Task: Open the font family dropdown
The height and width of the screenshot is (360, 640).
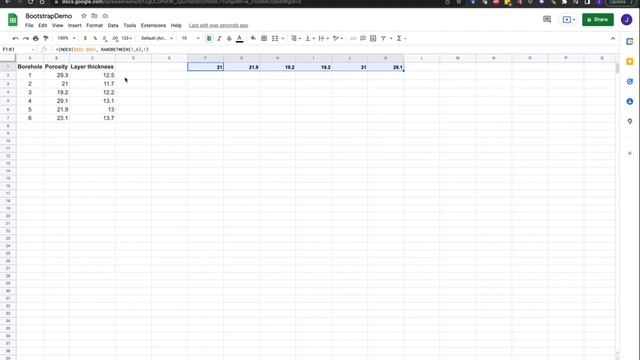Action: click(x=157, y=38)
